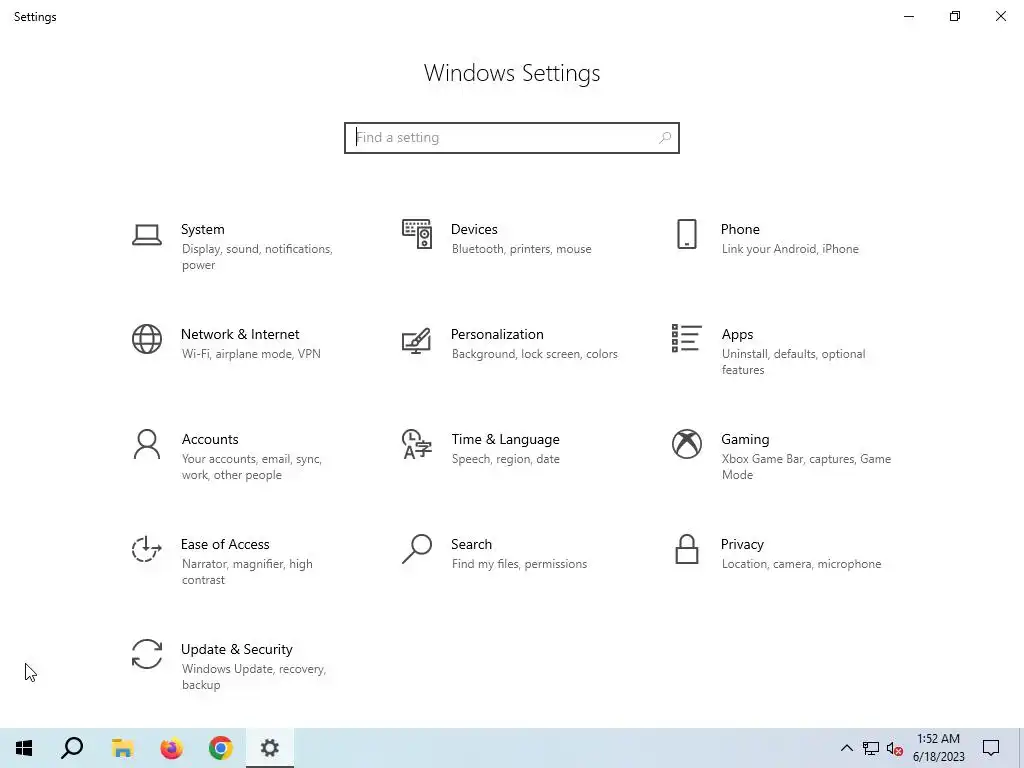Click 'Wi-Fi, airplane mode, VPN' description
This screenshot has height=768, width=1024.
pyautogui.click(x=251, y=354)
